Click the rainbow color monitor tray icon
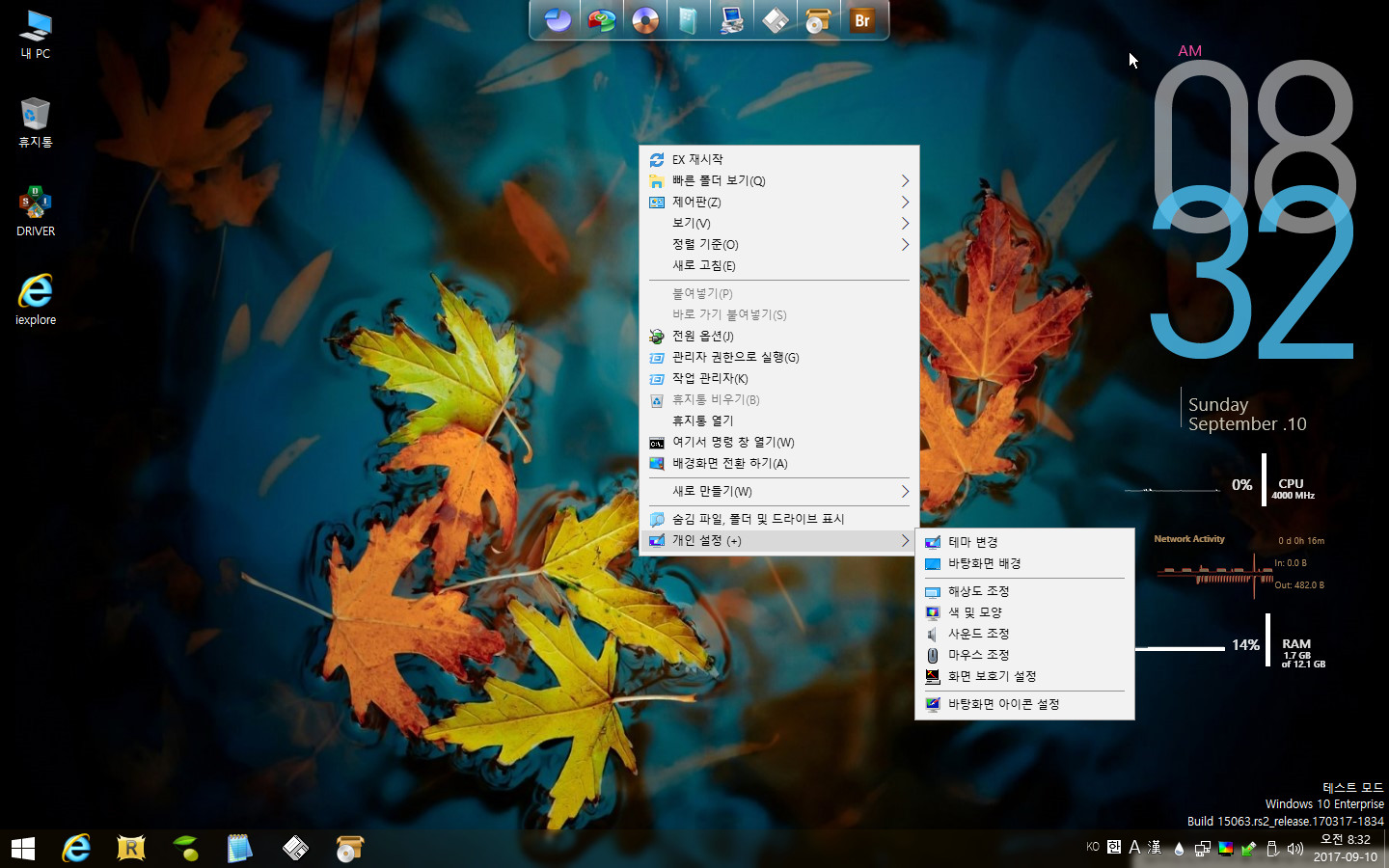 [x=1225, y=849]
